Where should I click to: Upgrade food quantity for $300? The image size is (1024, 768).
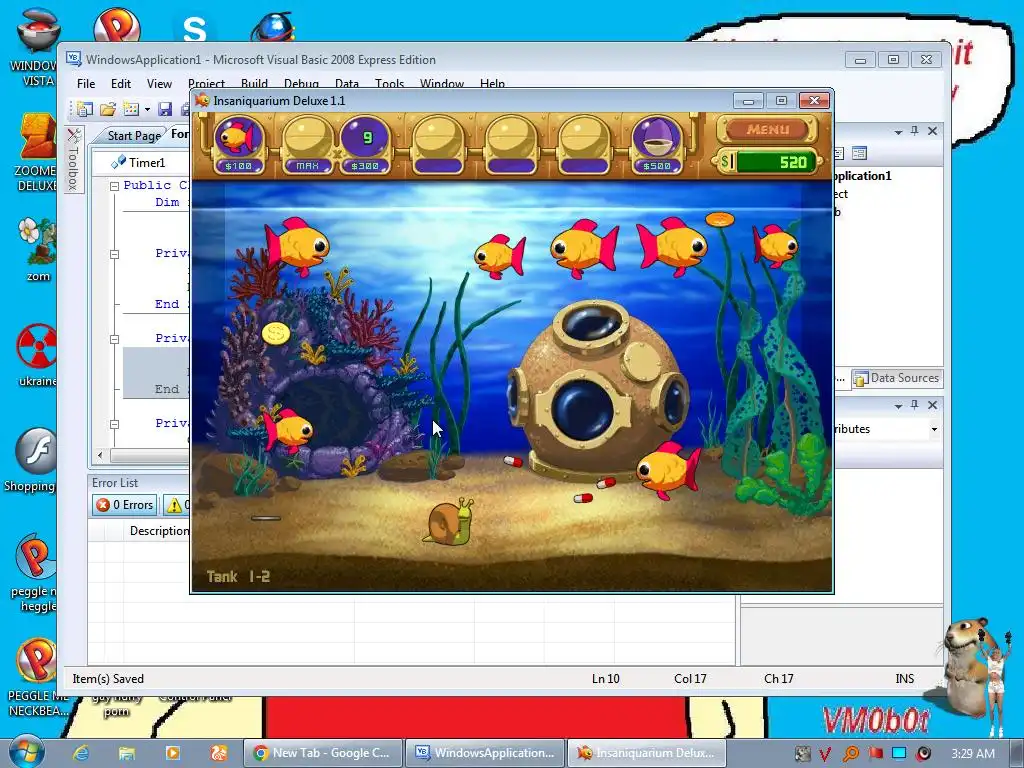[366, 145]
